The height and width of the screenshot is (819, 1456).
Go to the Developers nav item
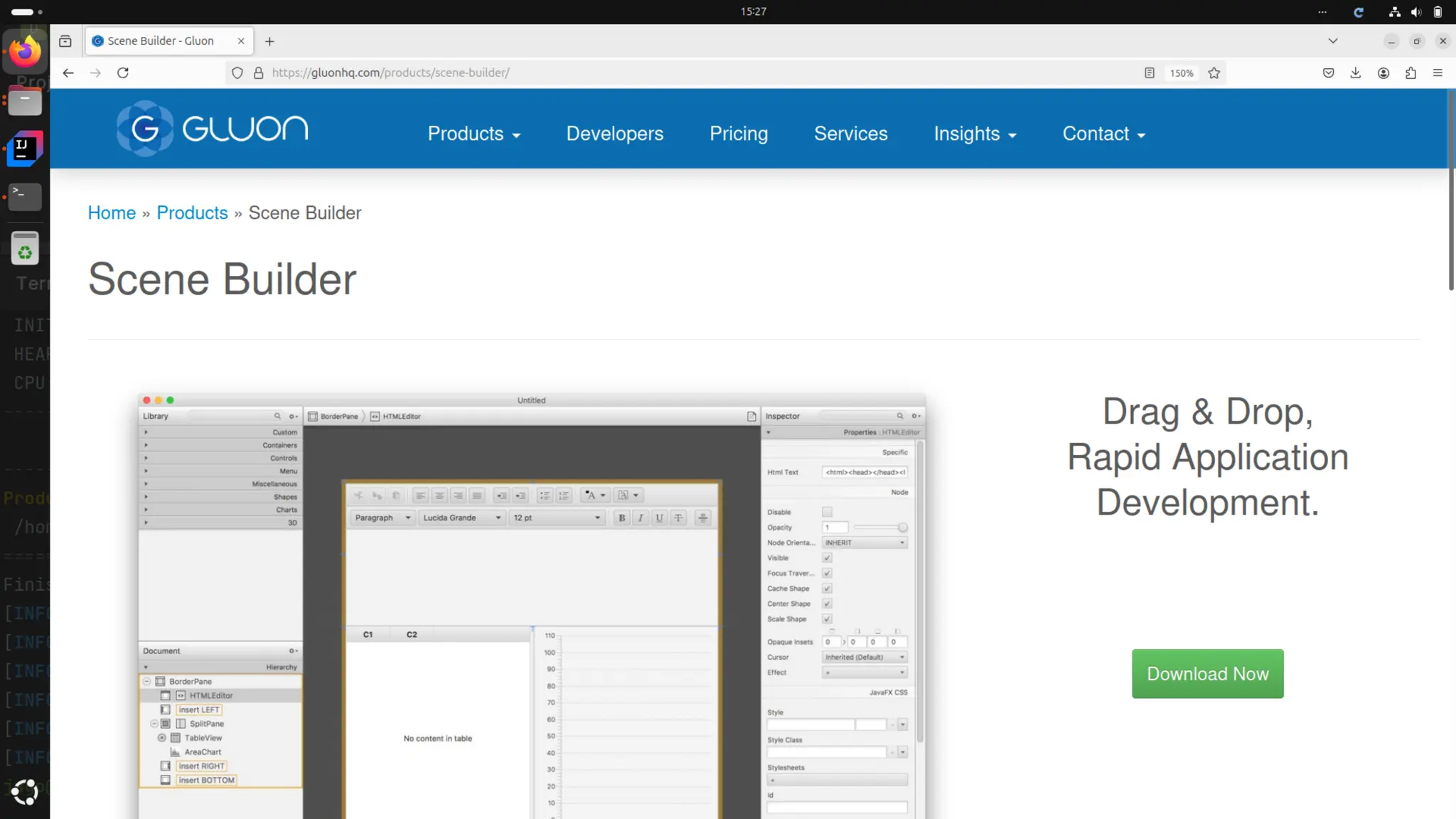614,134
